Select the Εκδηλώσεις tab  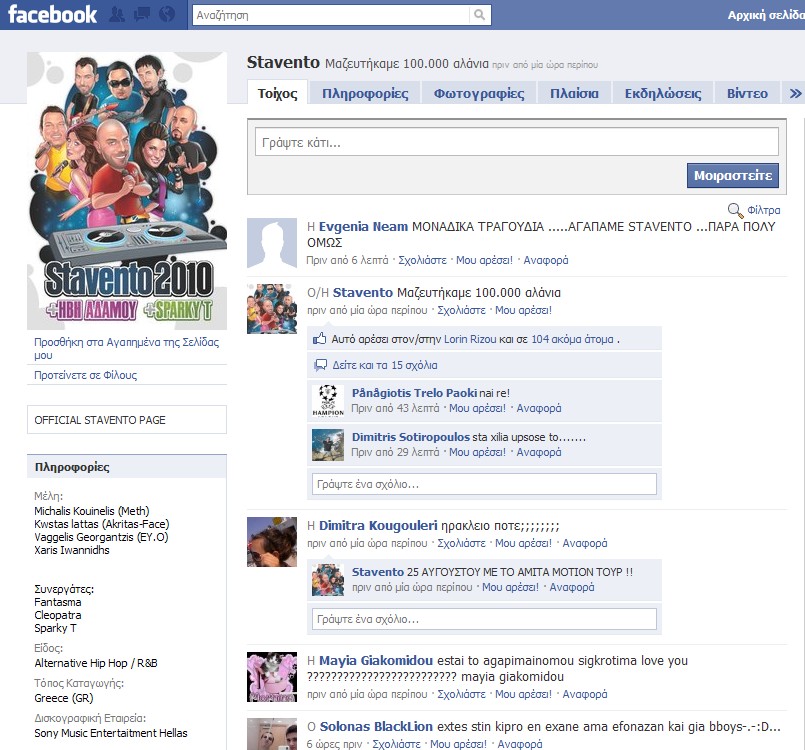coord(663,94)
